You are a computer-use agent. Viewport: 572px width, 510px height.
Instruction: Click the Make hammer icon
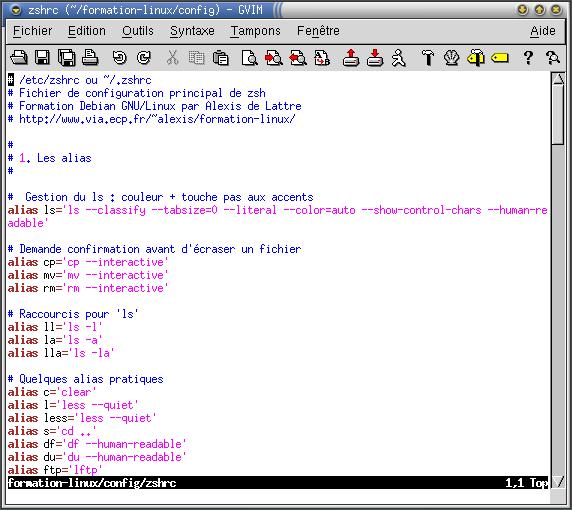(x=428, y=58)
